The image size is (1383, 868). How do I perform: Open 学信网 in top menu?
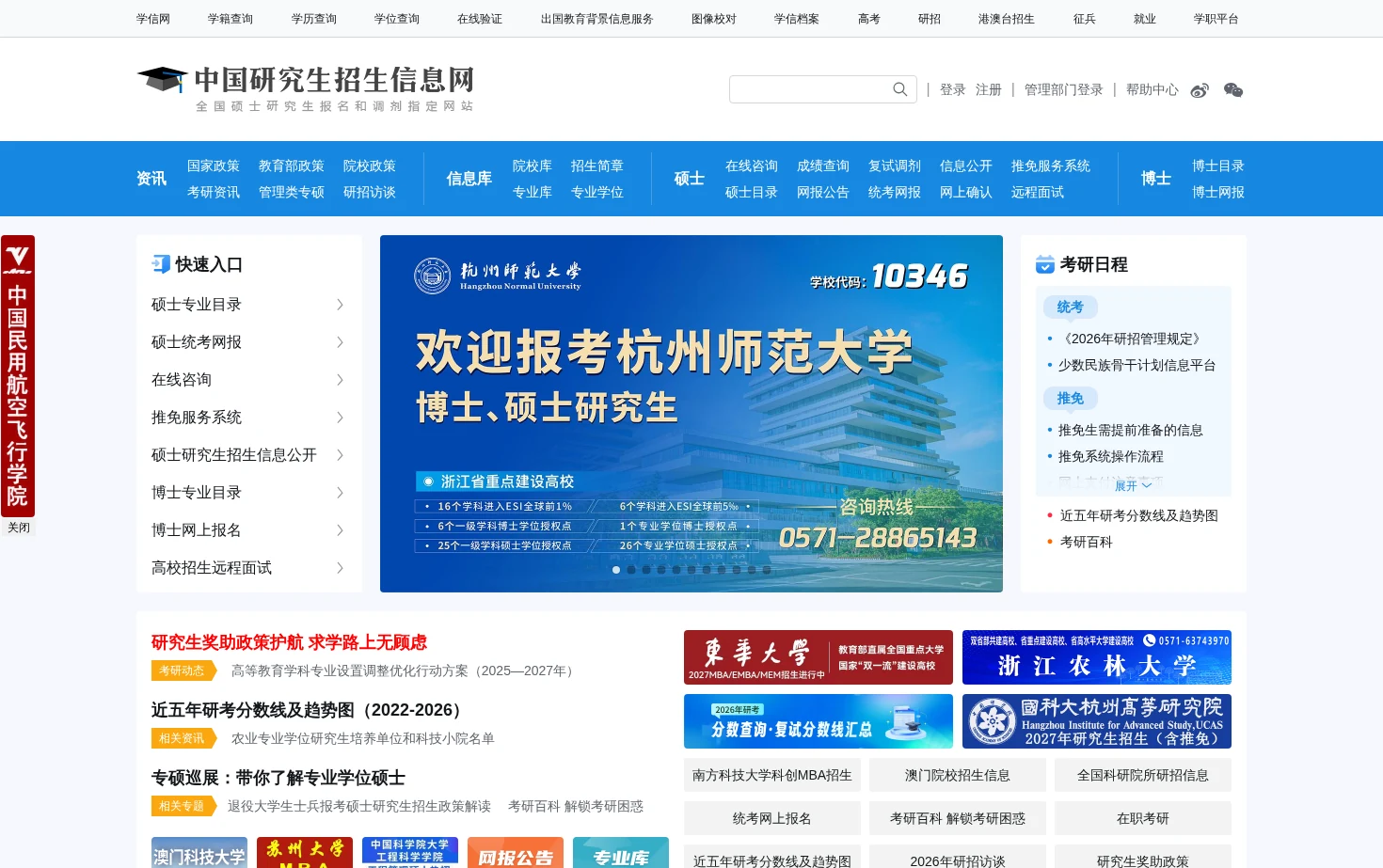pos(153,19)
